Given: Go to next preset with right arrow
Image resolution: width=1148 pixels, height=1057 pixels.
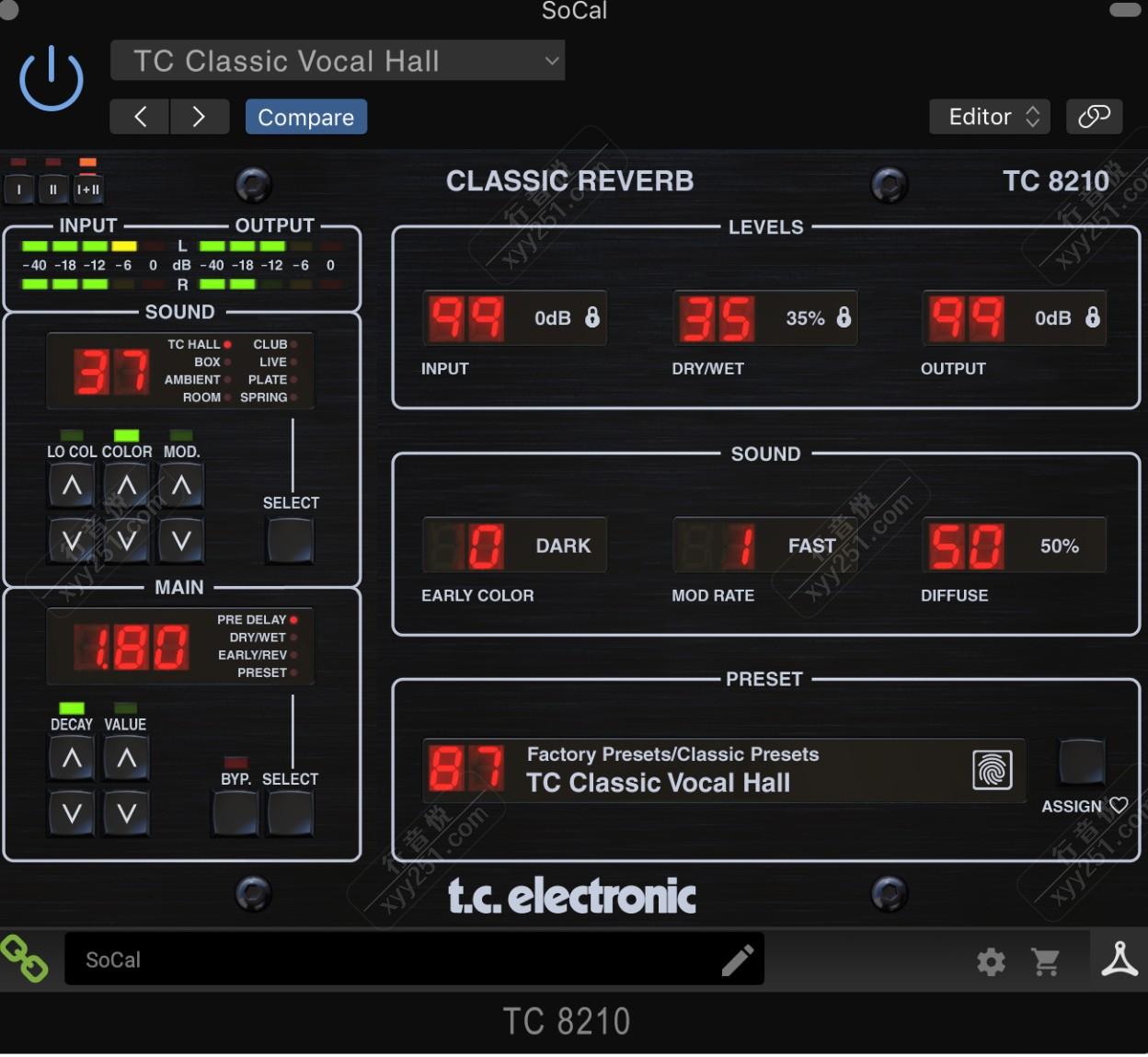Looking at the screenshot, I should (199, 117).
